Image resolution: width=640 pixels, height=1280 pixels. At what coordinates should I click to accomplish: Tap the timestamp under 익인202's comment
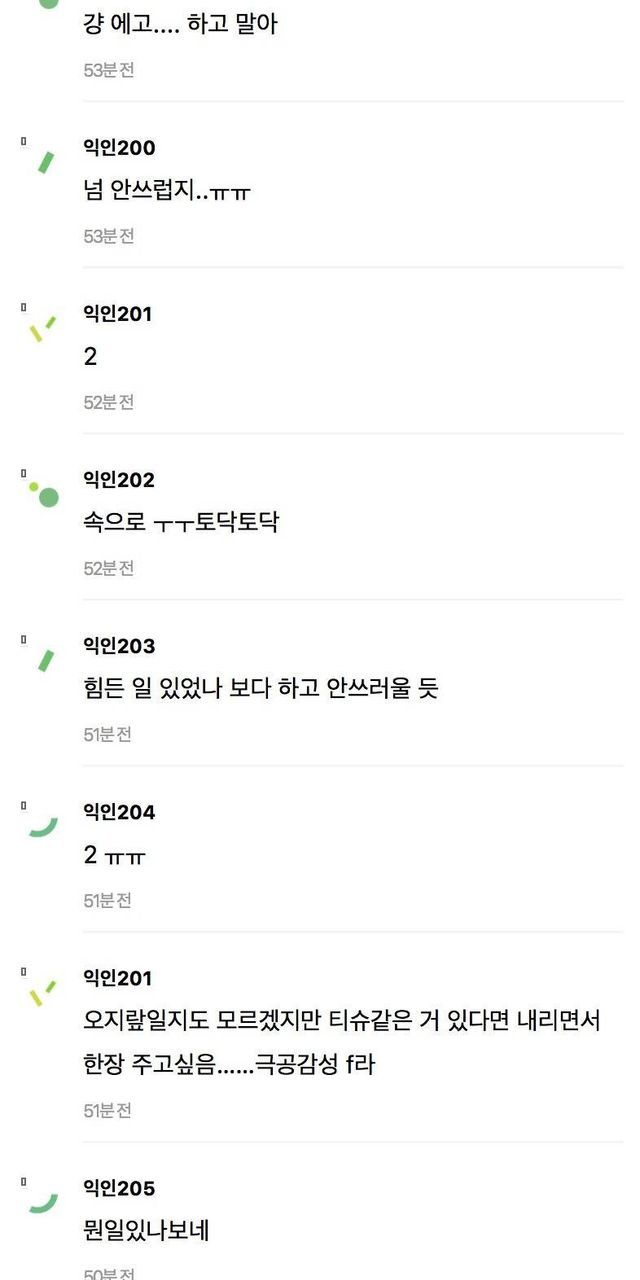click(108, 568)
